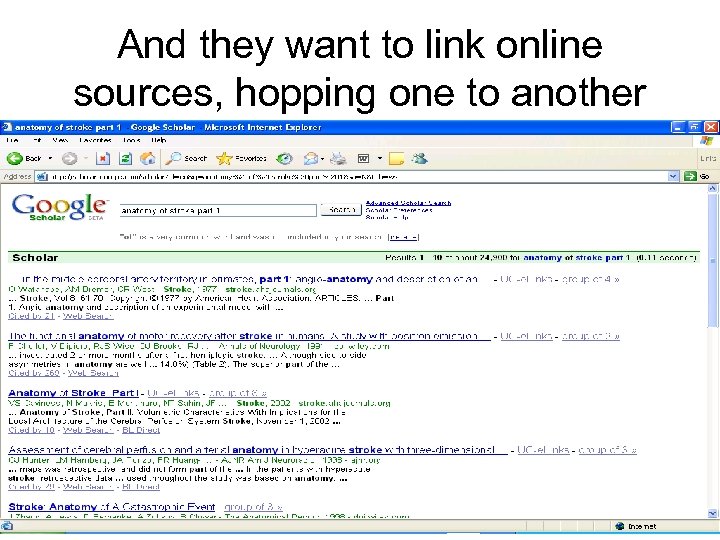Print the page with the printer icon

pos(338,159)
